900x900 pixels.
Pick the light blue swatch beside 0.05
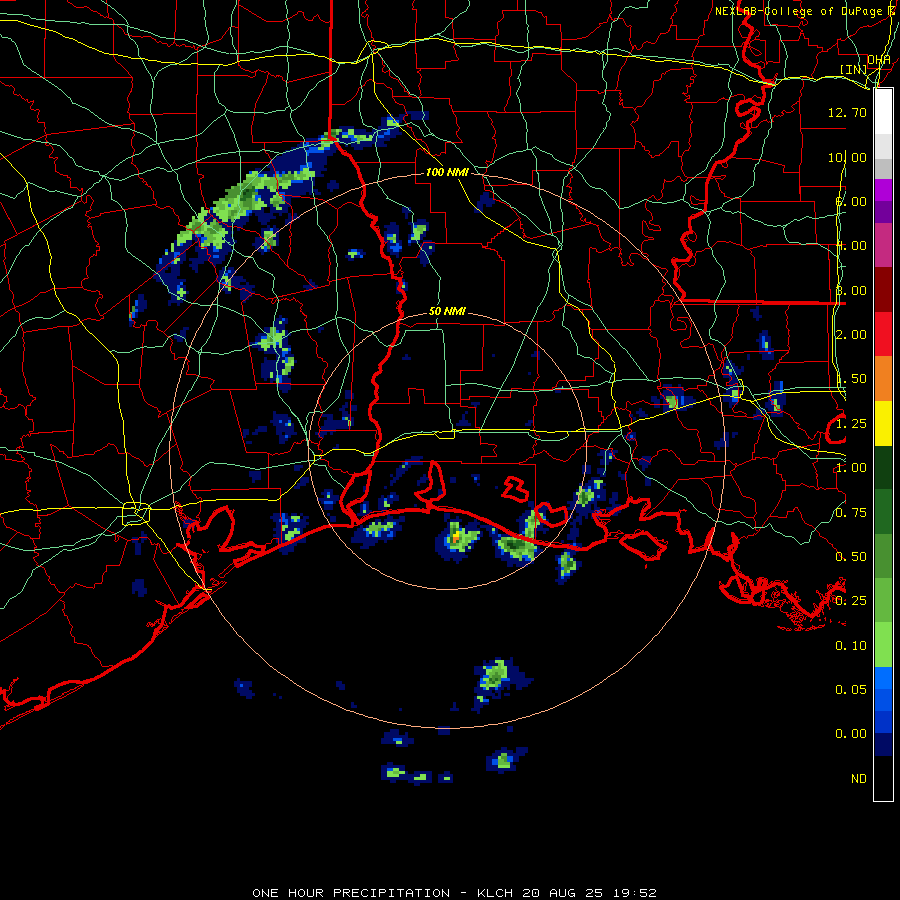pos(883,678)
